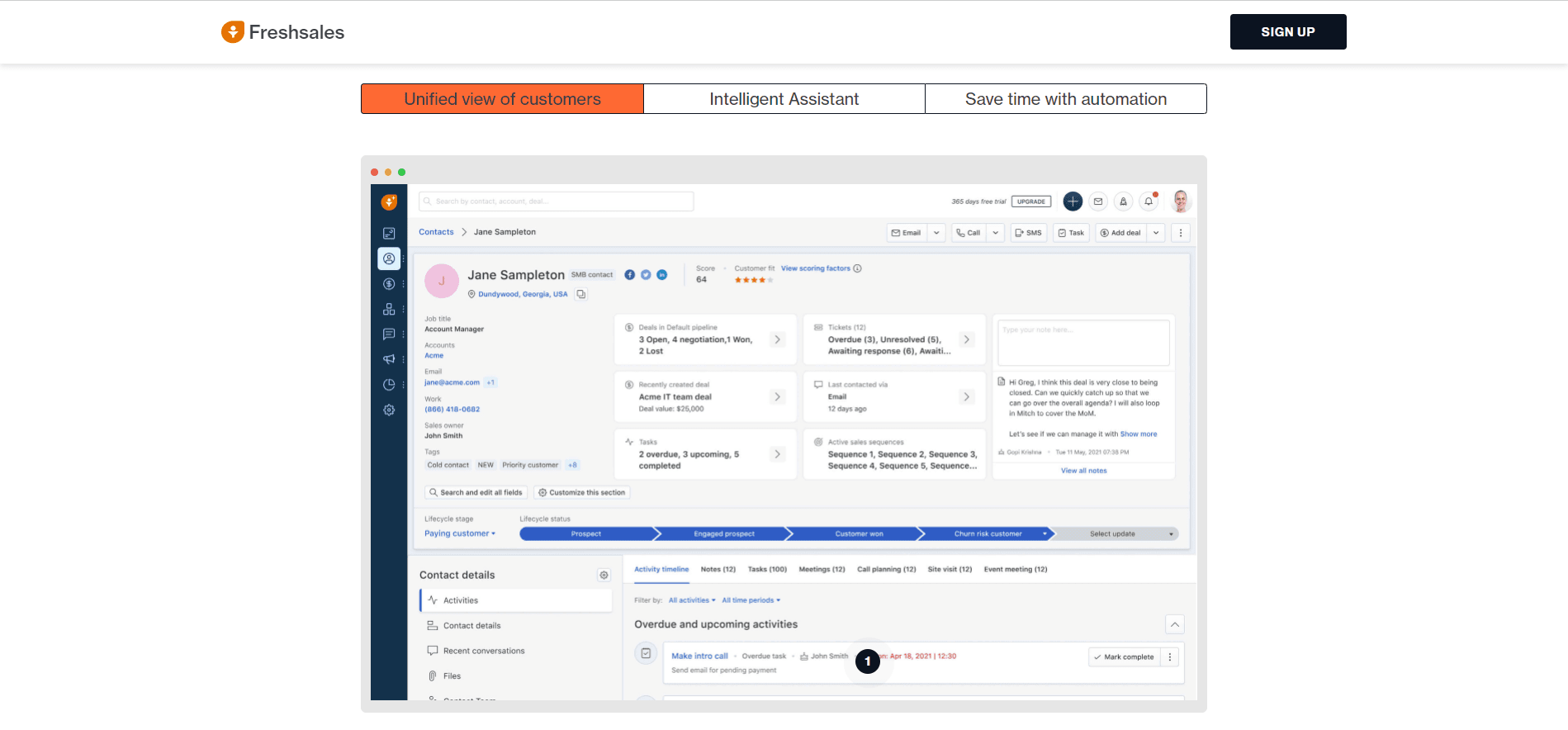Open the Contacts breadcrumb link
The image size is (1568, 730).
point(436,232)
